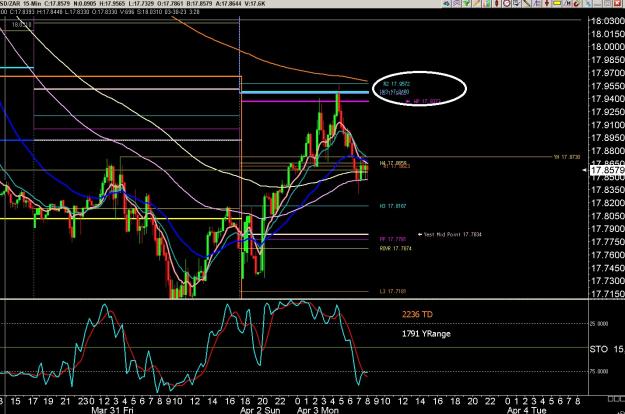Screen dimensions: 625x414
Task: Close the chart with the red X
Action: coord(617,3)
